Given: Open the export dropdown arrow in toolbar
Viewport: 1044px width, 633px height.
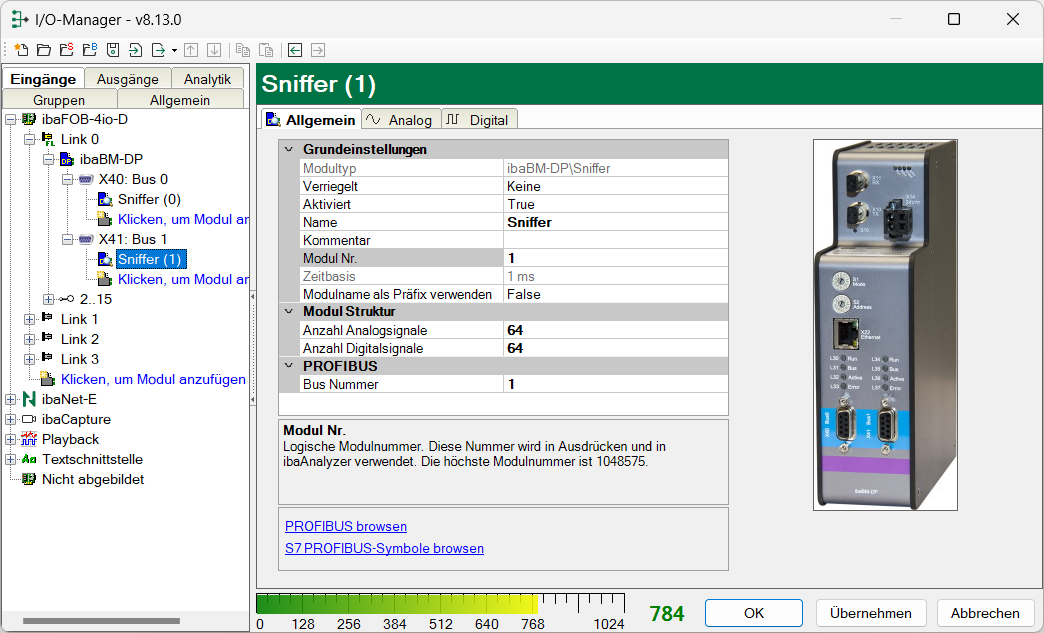Looking at the screenshot, I should tap(174, 51).
